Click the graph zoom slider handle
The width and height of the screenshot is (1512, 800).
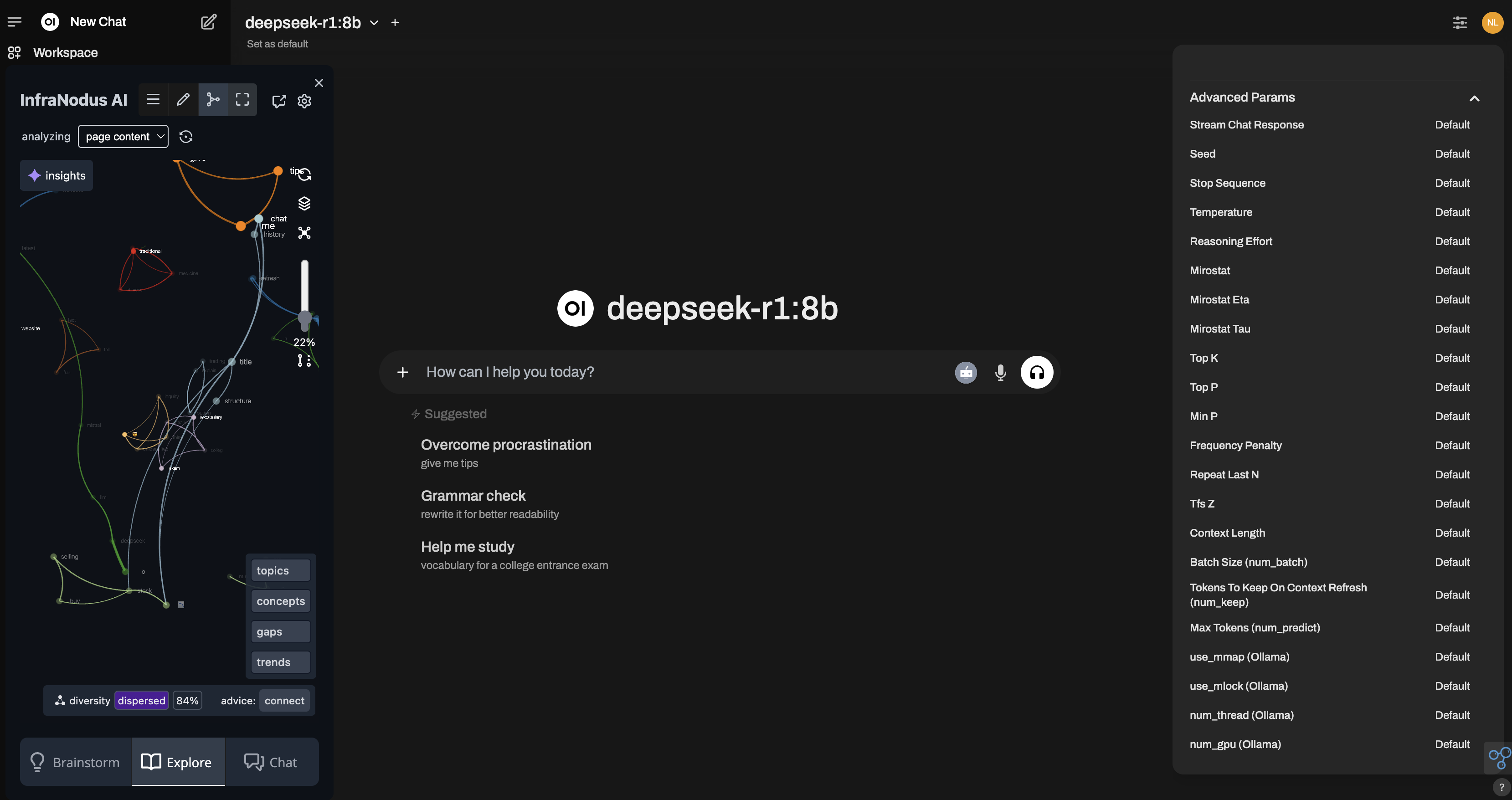304,318
